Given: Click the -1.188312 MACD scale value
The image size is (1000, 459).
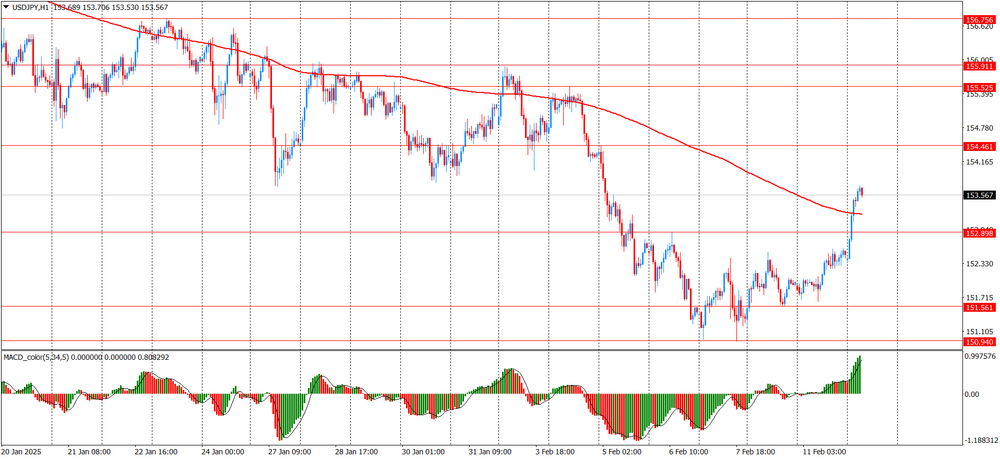Looking at the screenshot, I should click(982, 441).
